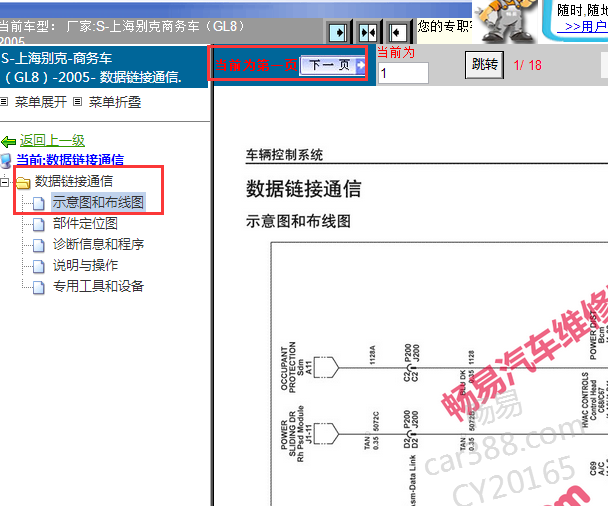This screenshot has width=608, height=506.
Task: Open 诊断信息和程序 tree item
Action: point(98,244)
